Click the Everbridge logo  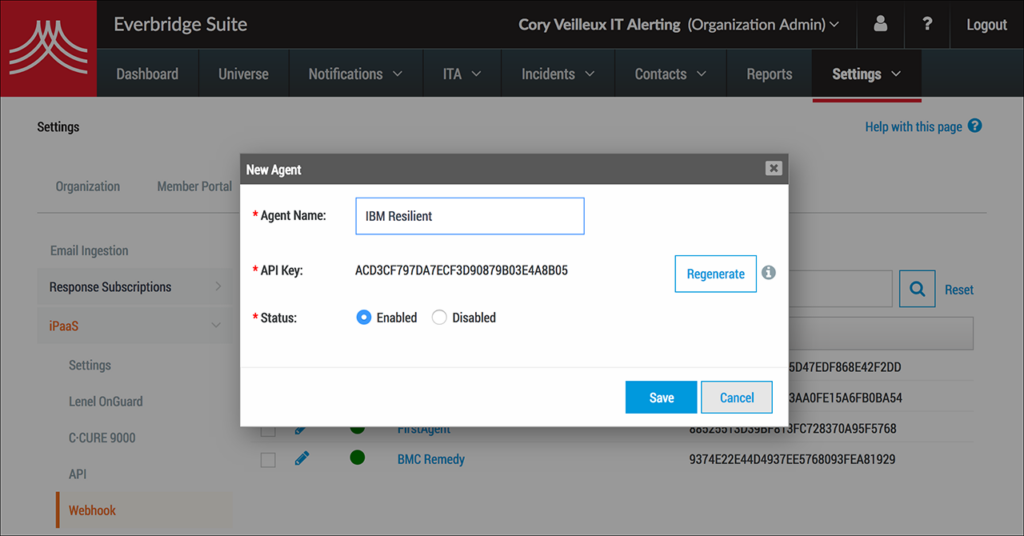pos(48,48)
